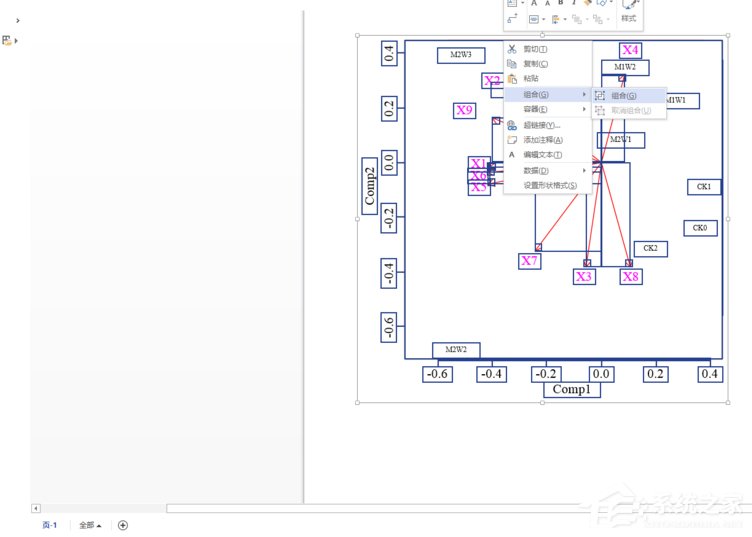The height and width of the screenshot is (537, 752).
Task: Select the X1 label shape
Action: (x=478, y=163)
